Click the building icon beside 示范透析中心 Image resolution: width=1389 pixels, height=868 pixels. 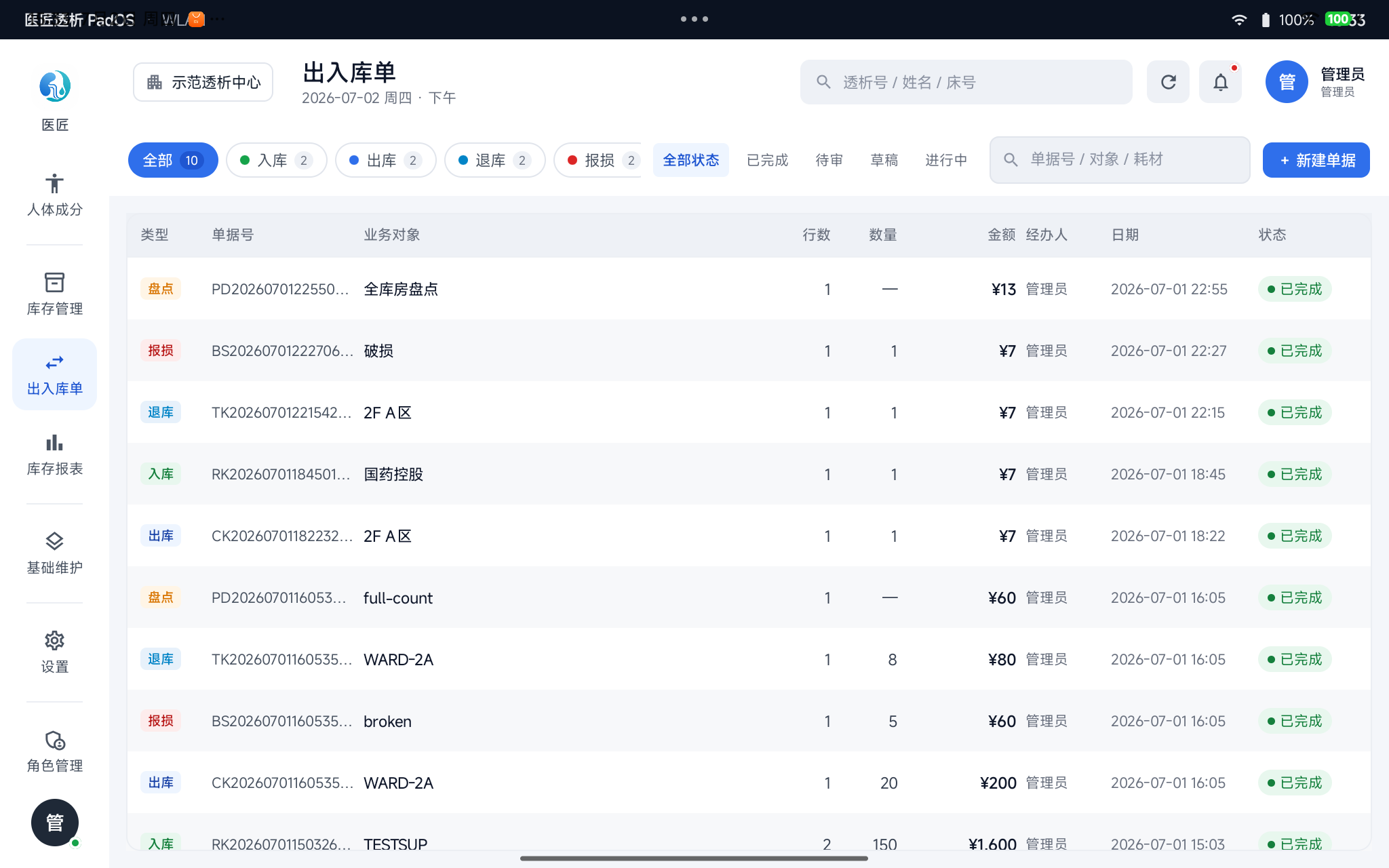[x=155, y=82]
